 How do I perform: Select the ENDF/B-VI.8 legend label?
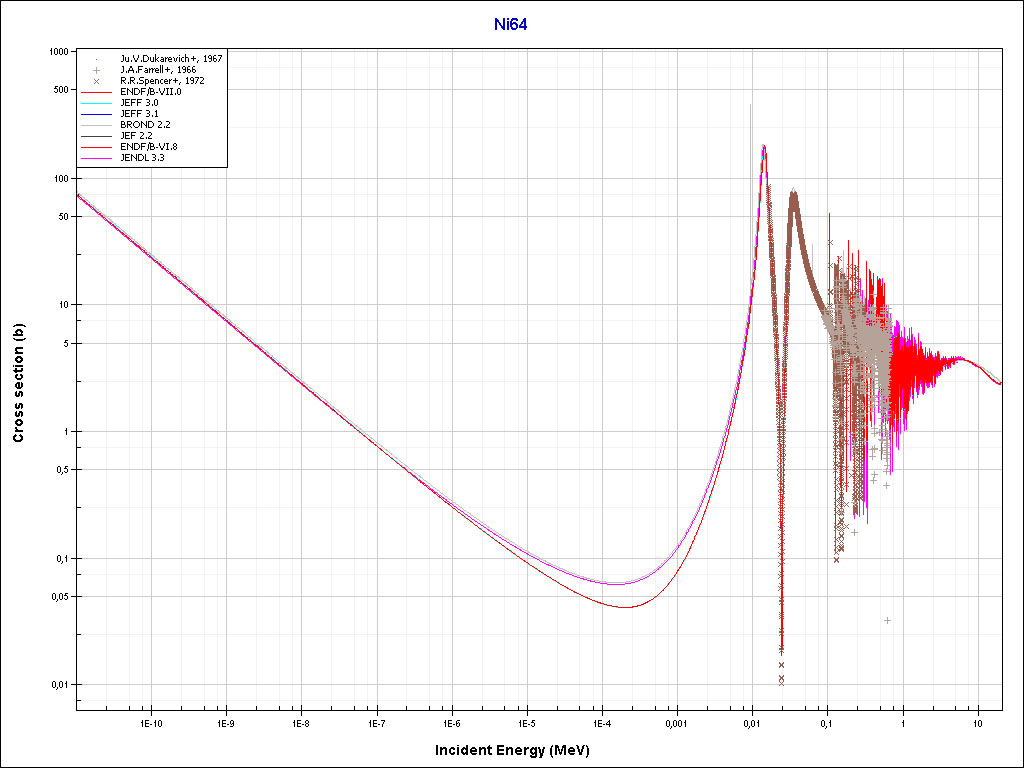[149, 147]
